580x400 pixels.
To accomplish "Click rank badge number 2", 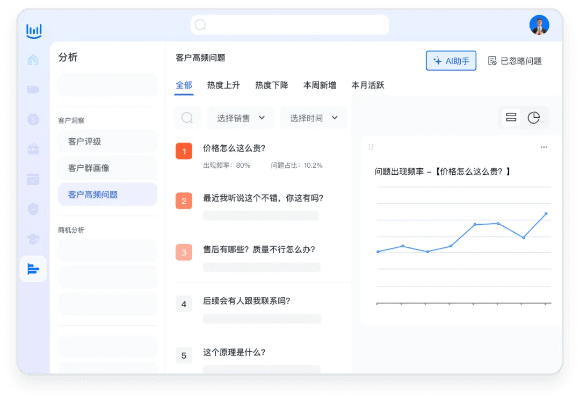I will pos(184,201).
